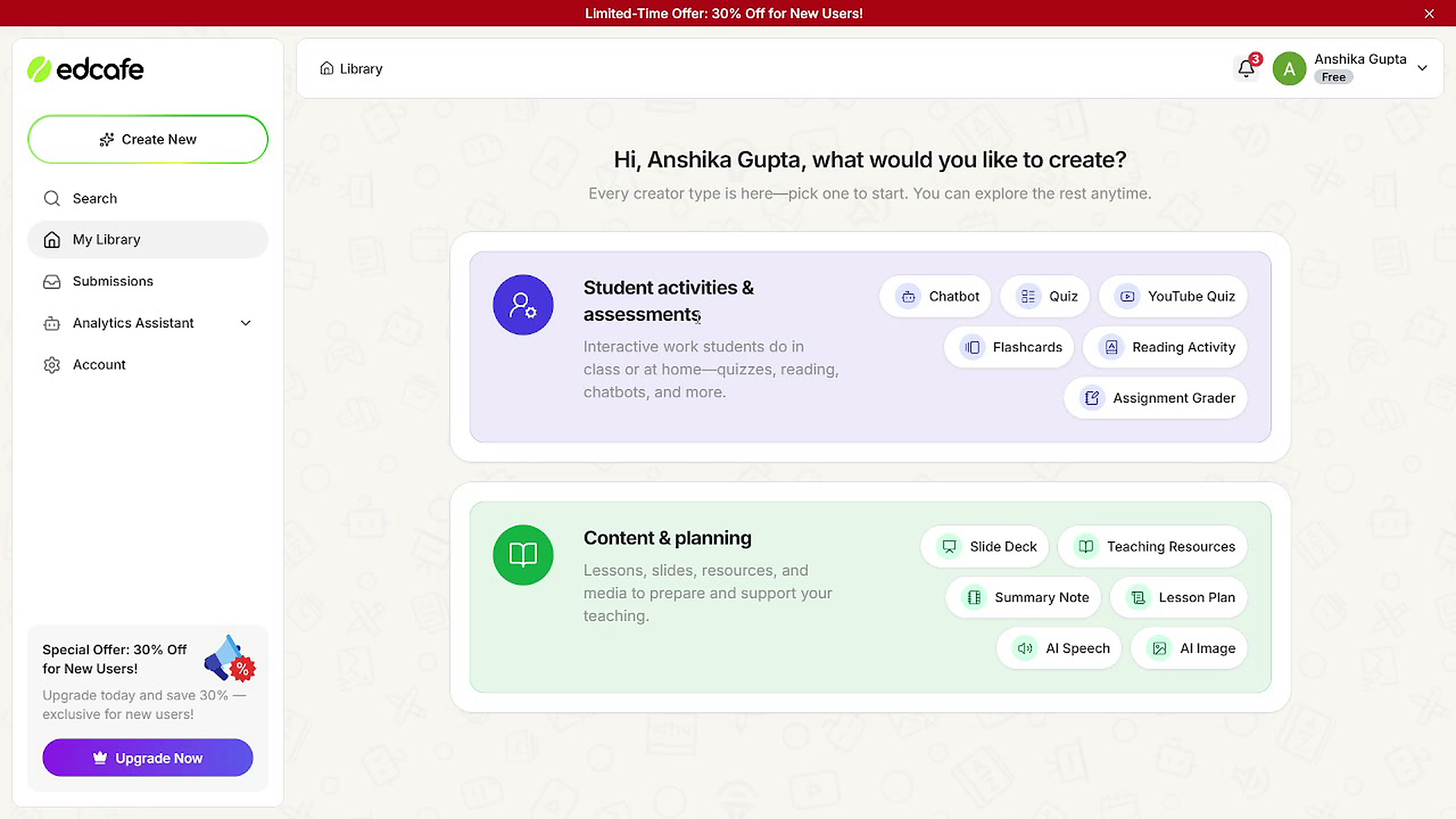
Task: Click the Content & planning green book icon
Action: point(523,555)
